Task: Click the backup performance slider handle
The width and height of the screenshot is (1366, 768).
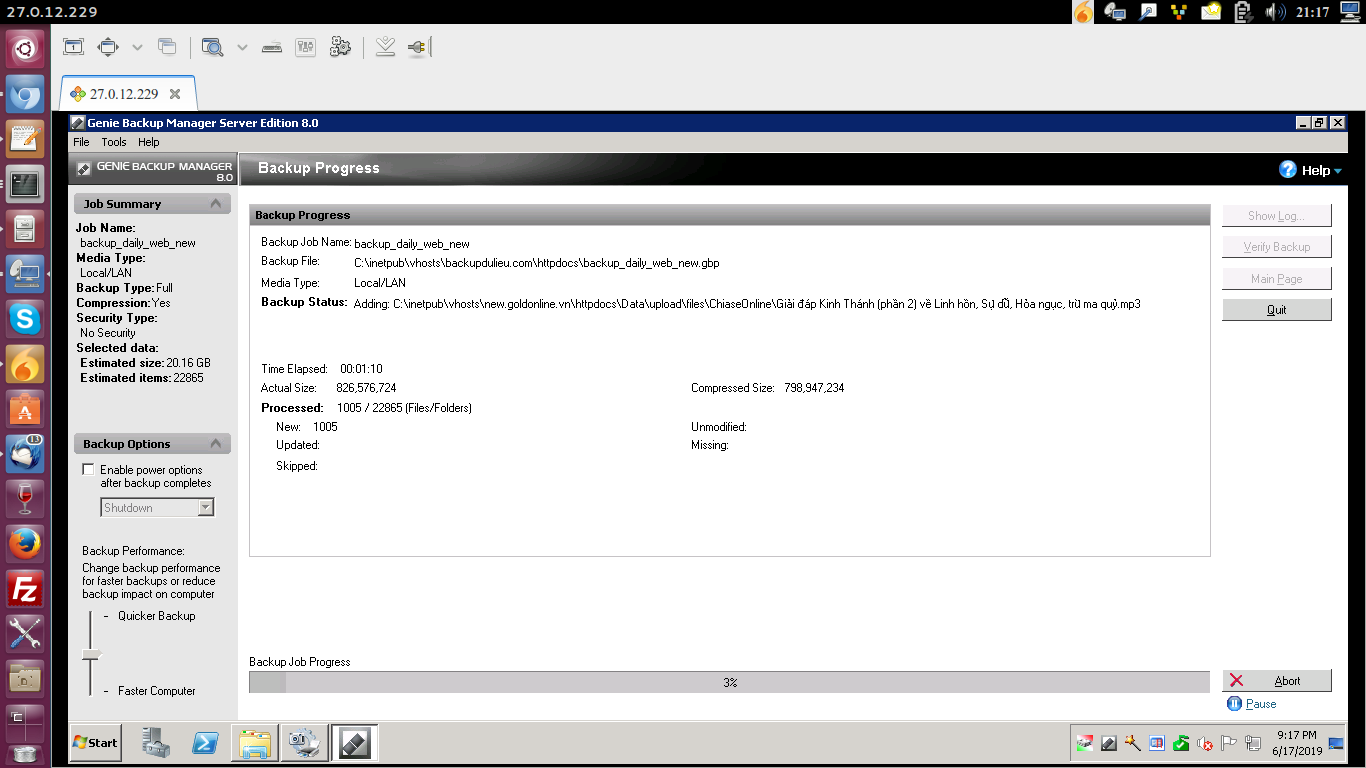Action: 91,654
